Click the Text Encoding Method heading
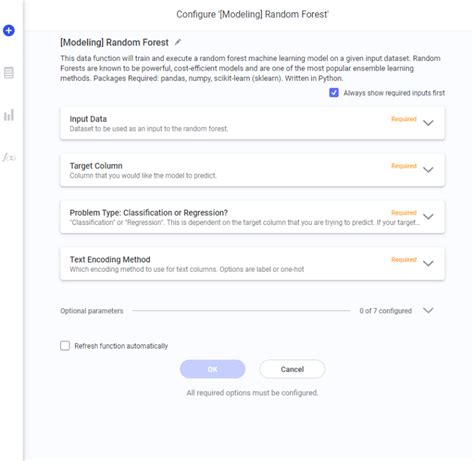This screenshot has height=461, width=474. point(110,259)
